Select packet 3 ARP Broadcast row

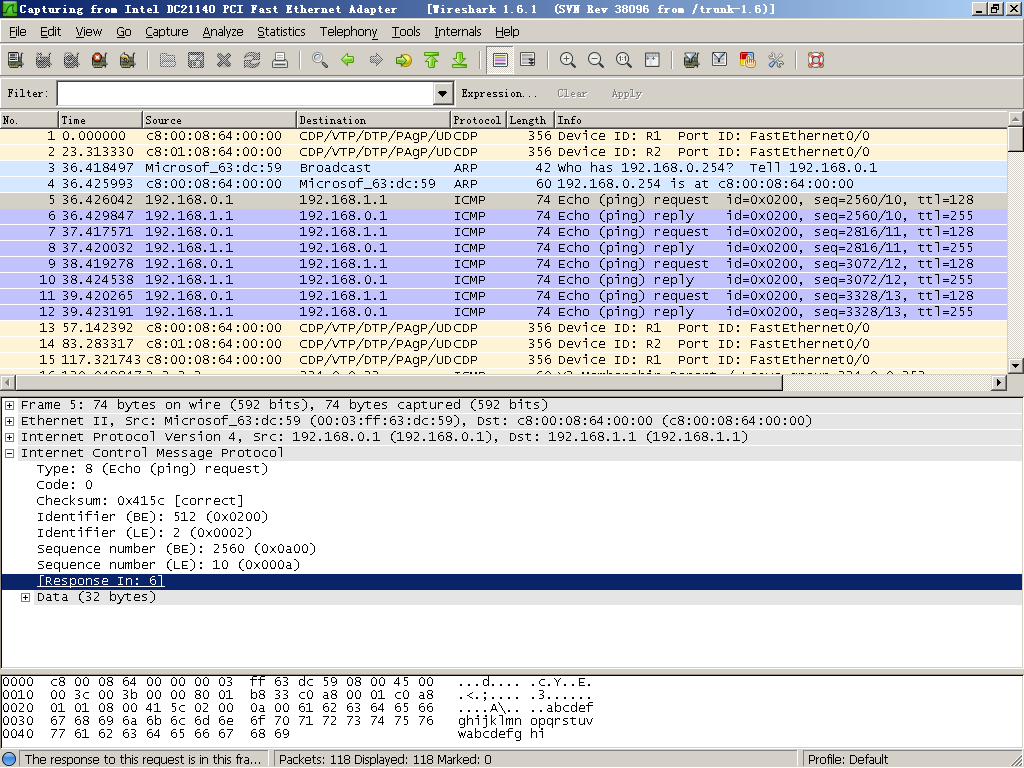504,168
